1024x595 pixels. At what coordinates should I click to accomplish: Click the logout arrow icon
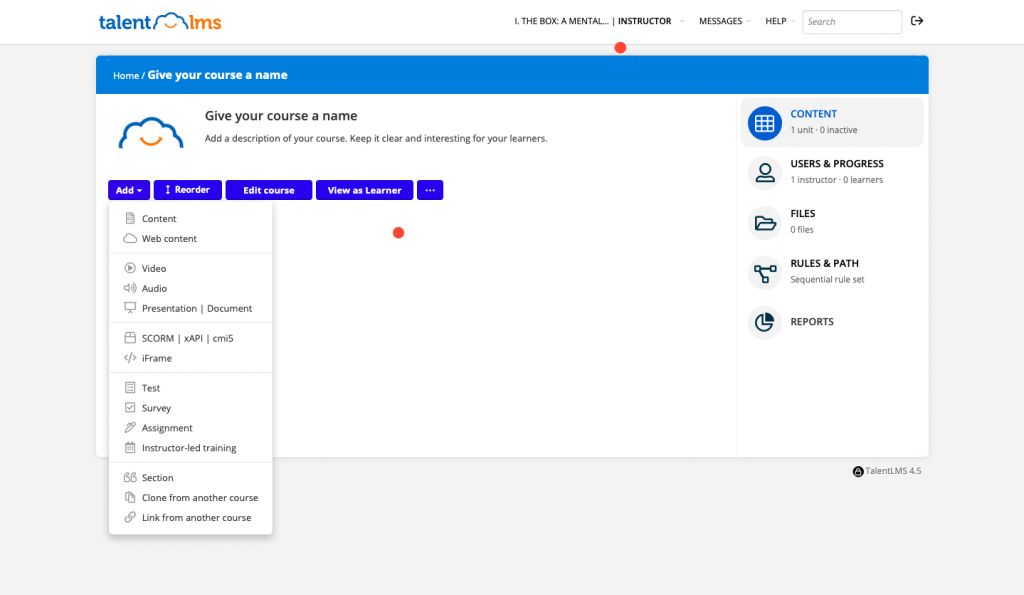[x=917, y=21]
